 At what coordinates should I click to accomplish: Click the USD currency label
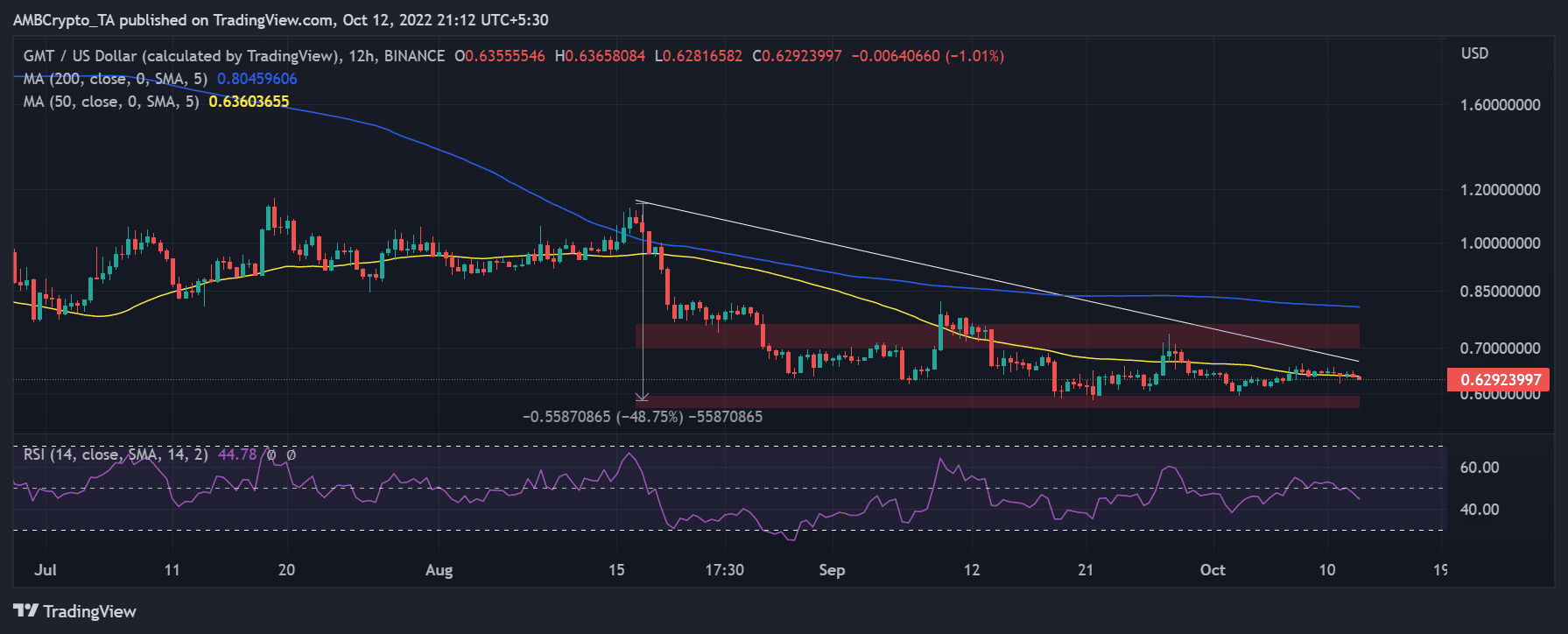(x=1474, y=53)
